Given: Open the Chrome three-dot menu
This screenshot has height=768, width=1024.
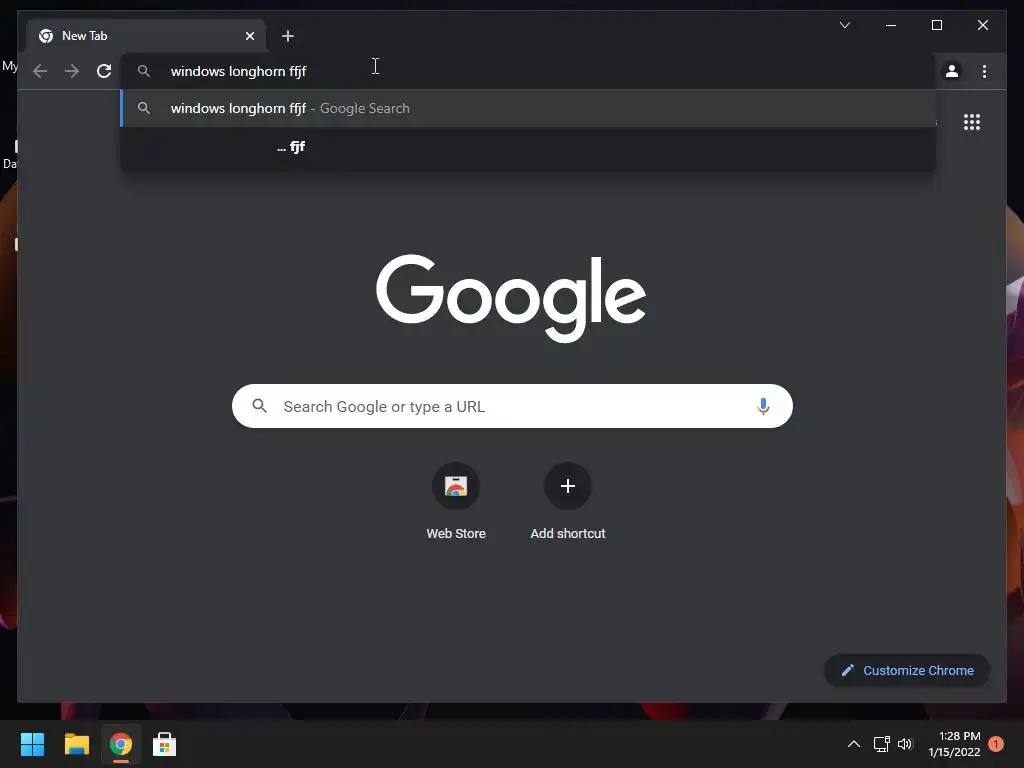Looking at the screenshot, I should click(984, 71).
